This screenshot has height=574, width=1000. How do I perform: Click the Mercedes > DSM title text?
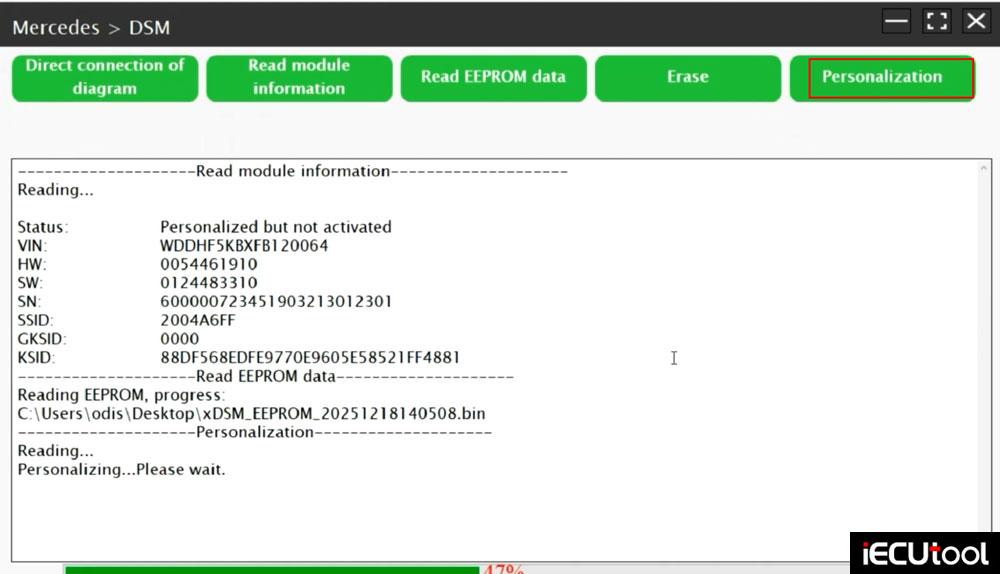click(x=91, y=28)
